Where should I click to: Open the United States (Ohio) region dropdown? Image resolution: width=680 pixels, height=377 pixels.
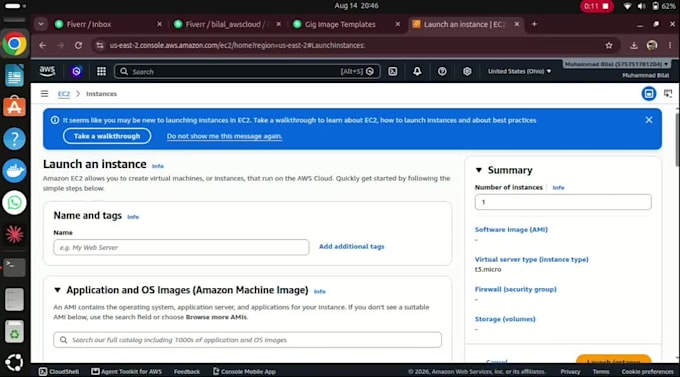coord(519,71)
